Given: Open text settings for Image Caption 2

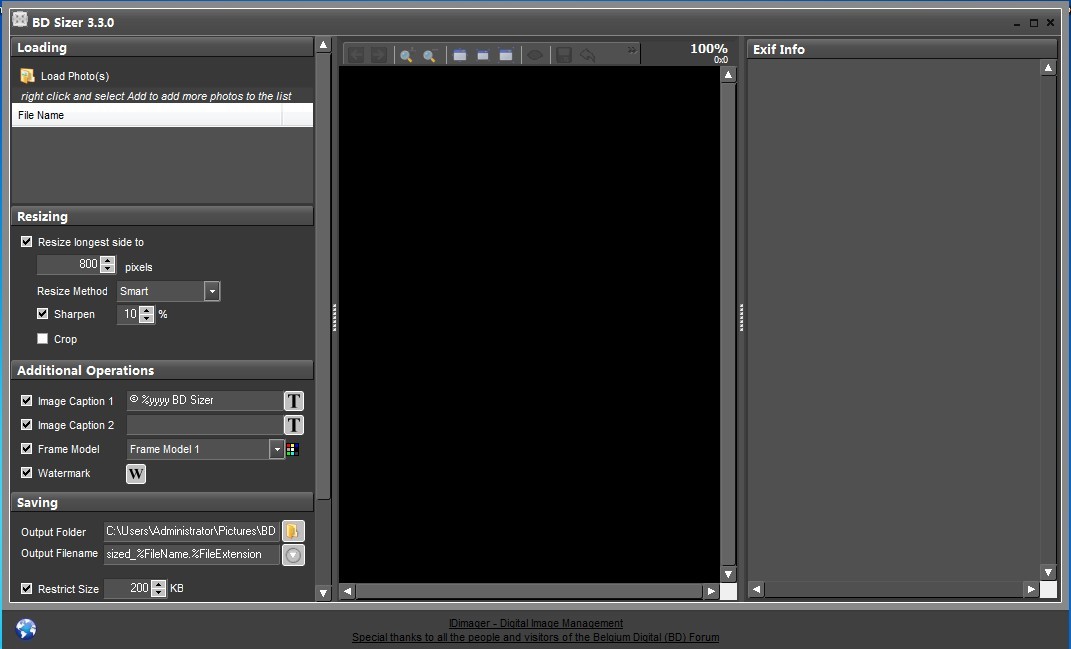Looking at the screenshot, I should tap(293, 425).
